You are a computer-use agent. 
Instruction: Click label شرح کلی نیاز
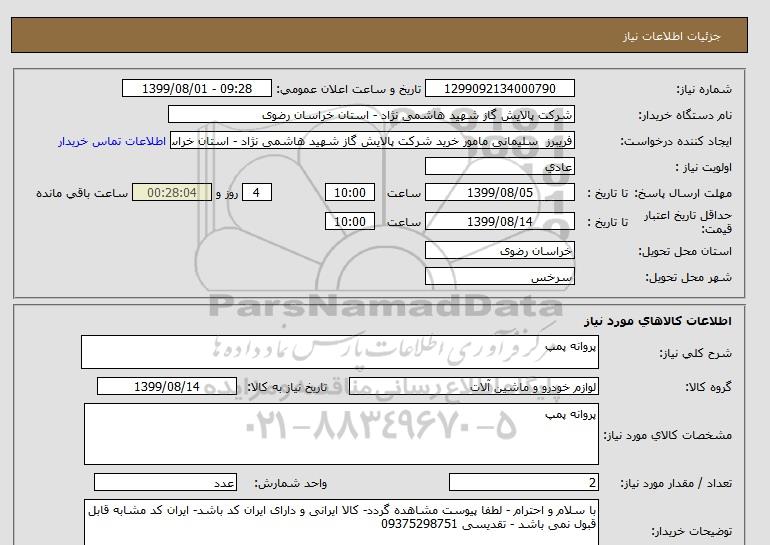tap(695, 353)
